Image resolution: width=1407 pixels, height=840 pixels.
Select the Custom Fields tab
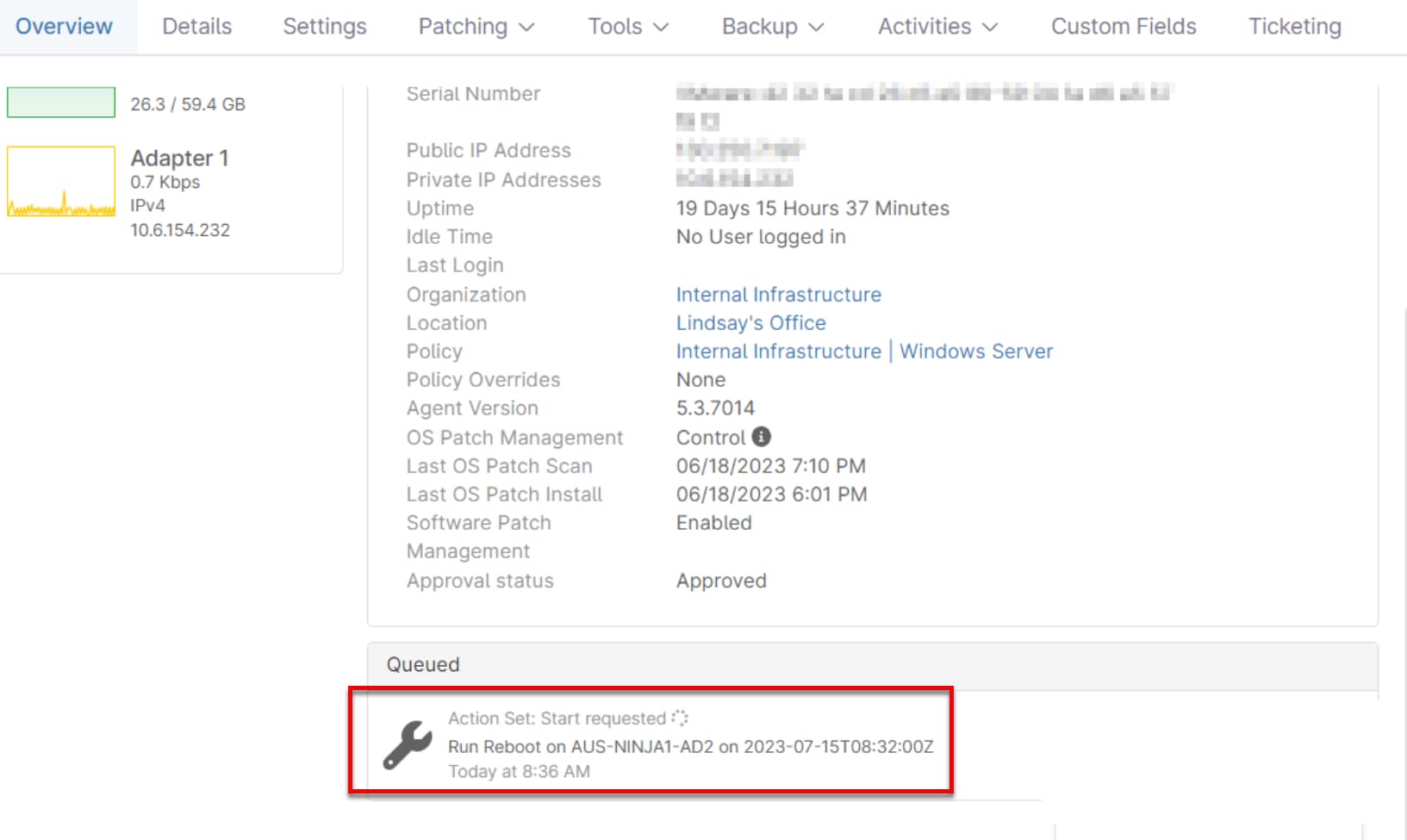[1124, 27]
